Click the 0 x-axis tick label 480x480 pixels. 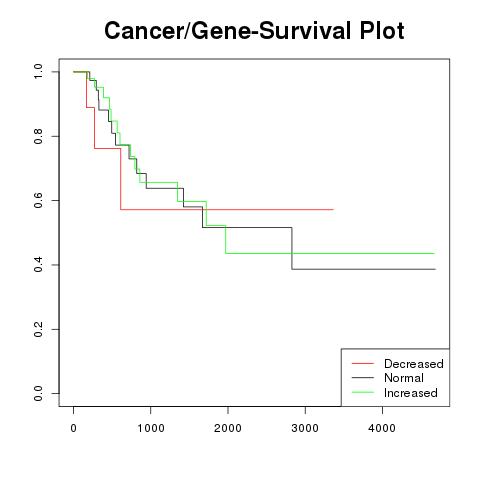(x=73, y=428)
